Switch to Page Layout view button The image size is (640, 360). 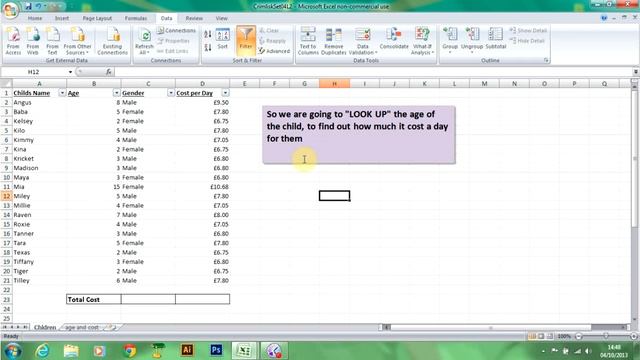(x=541, y=336)
